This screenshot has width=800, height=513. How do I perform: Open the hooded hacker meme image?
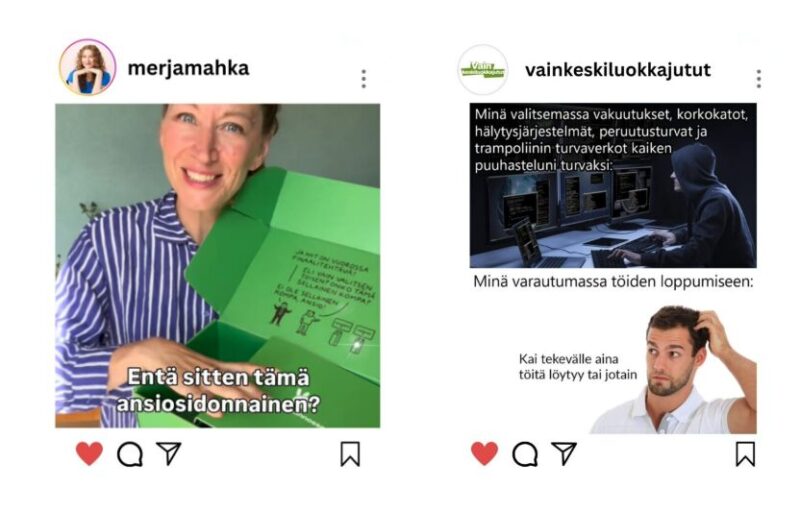613,185
